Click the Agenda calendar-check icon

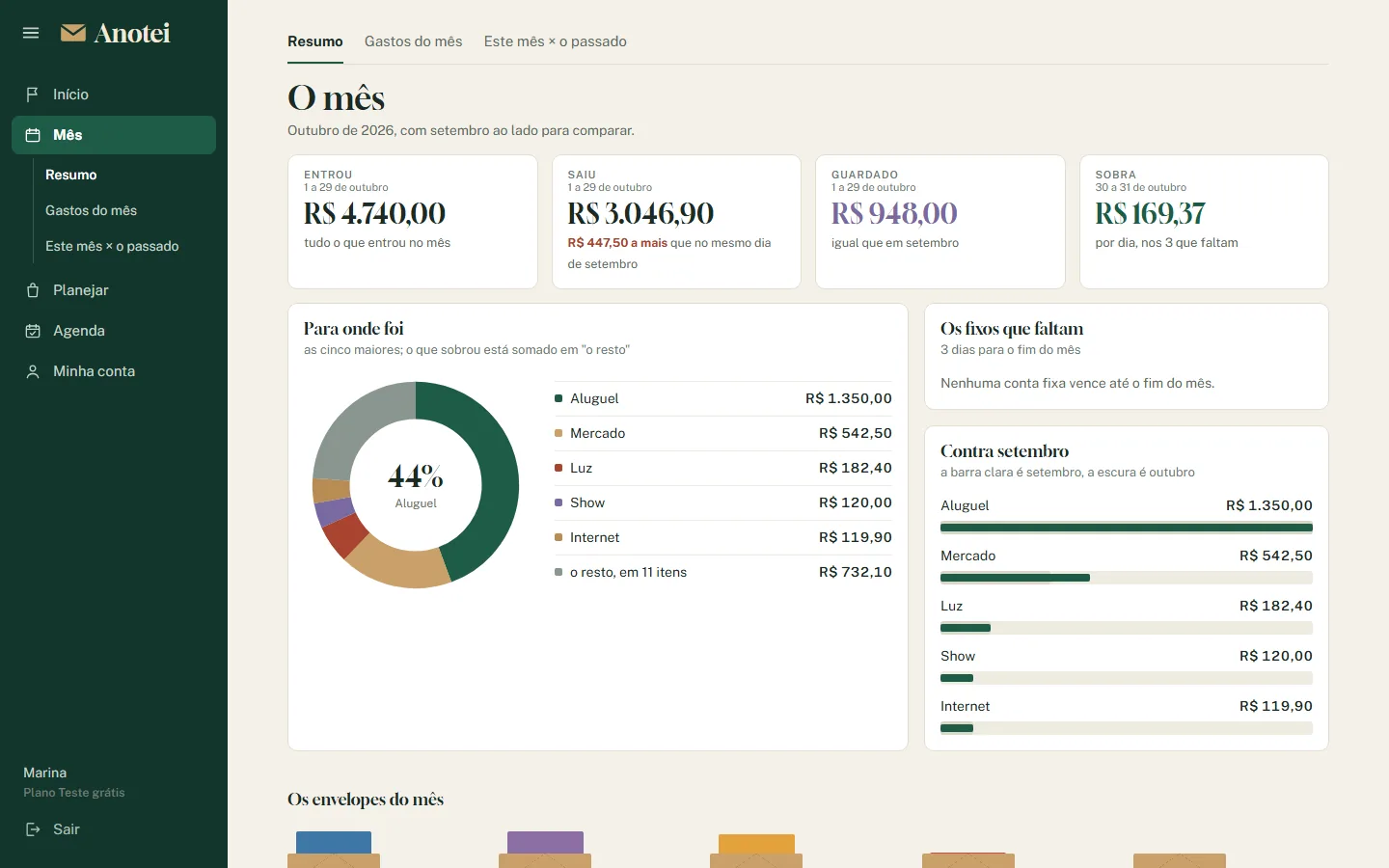click(x=33, y=331)
